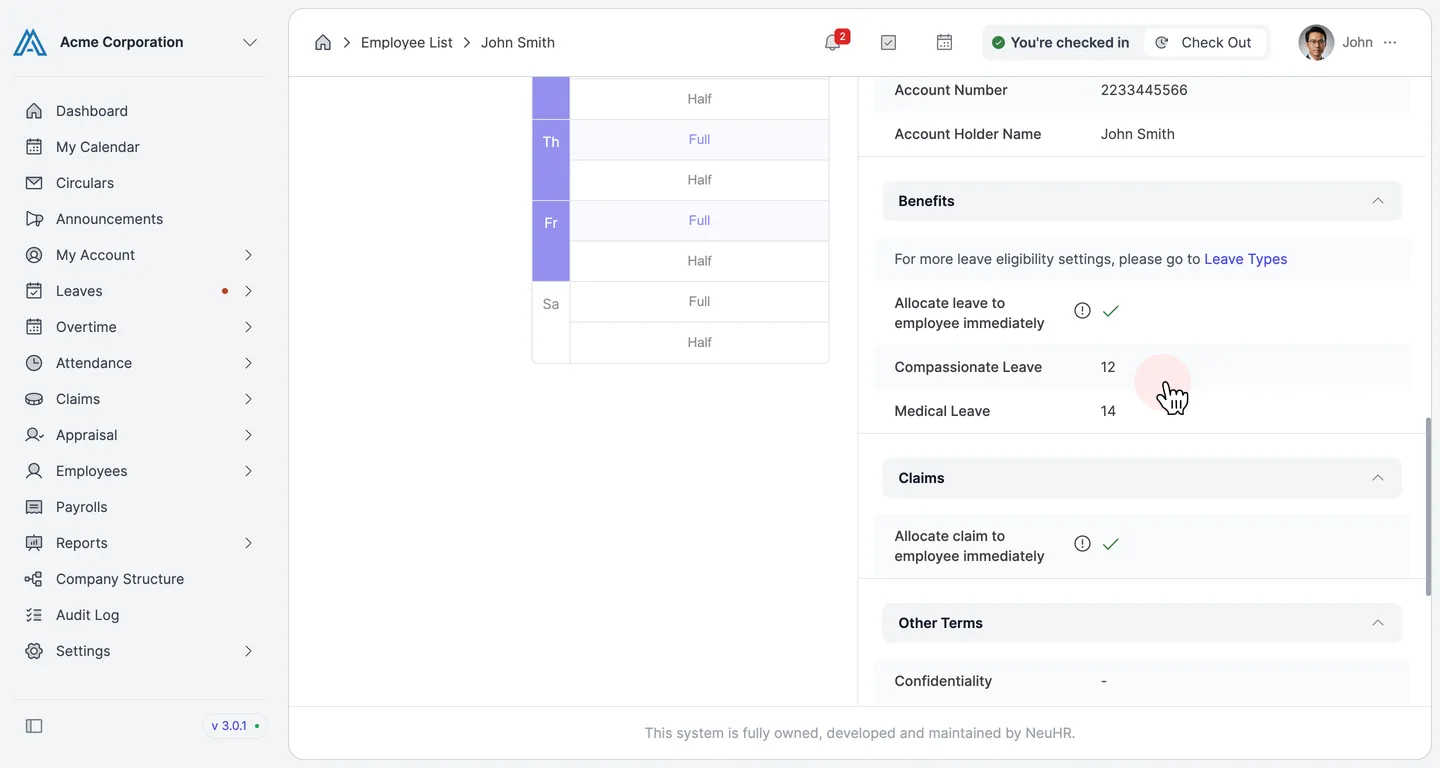
Task: Collapse the Benefits section
Action: pyautogui.click(x=1142, y=201)
